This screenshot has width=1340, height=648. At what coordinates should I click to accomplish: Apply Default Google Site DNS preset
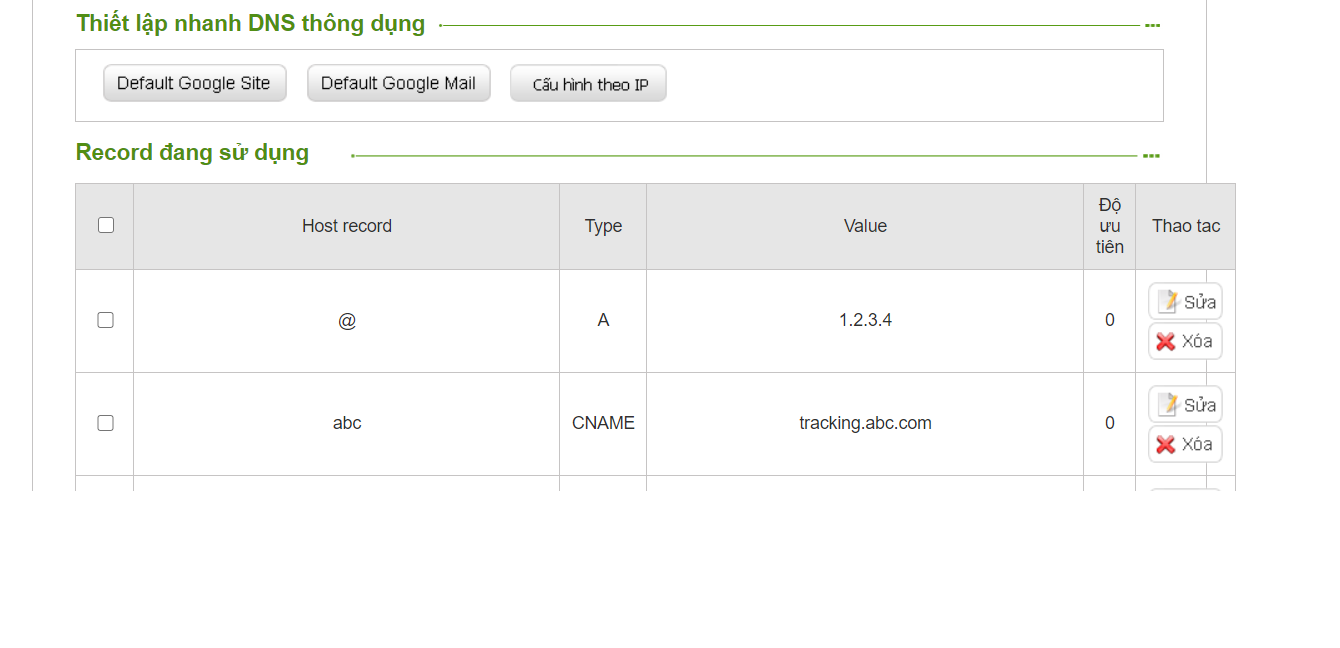tap(194, 83)
